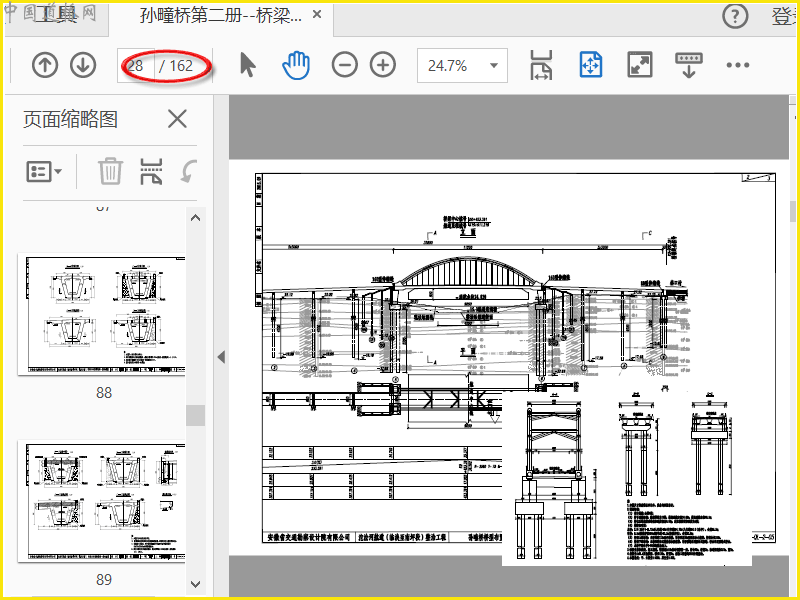Delete selected page with trash icon
This screenshot has width=800, height=600.
tap(110, 171)
